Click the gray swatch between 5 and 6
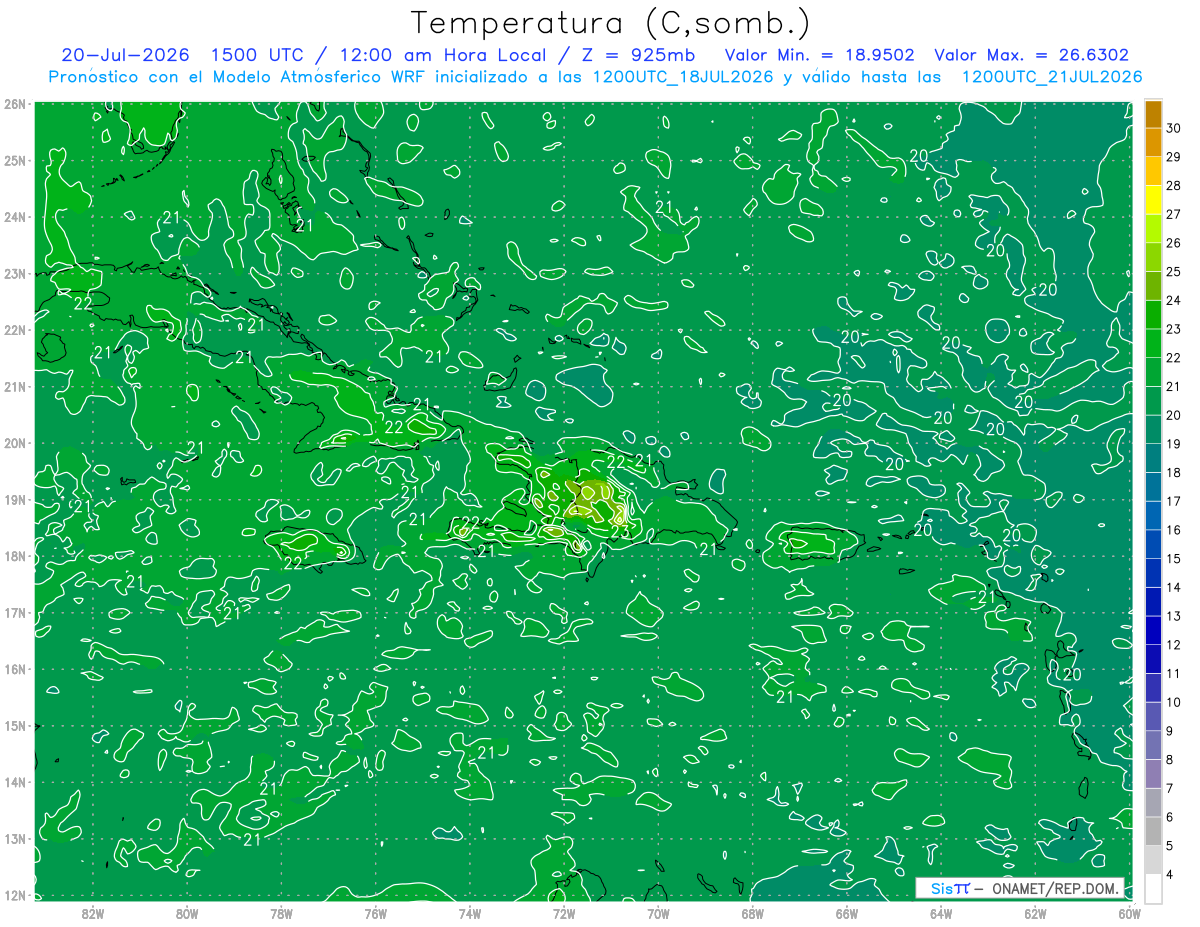This screenshot has height=927, width=1200. pyautogui.click(x=1153, y=830)
